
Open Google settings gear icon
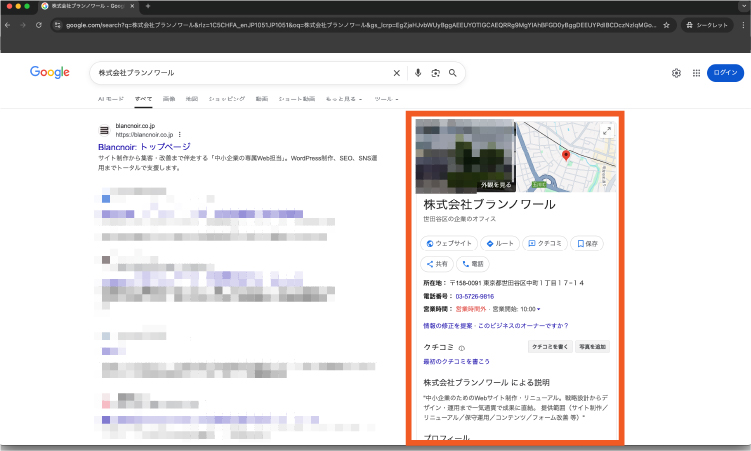pos(676,73)
